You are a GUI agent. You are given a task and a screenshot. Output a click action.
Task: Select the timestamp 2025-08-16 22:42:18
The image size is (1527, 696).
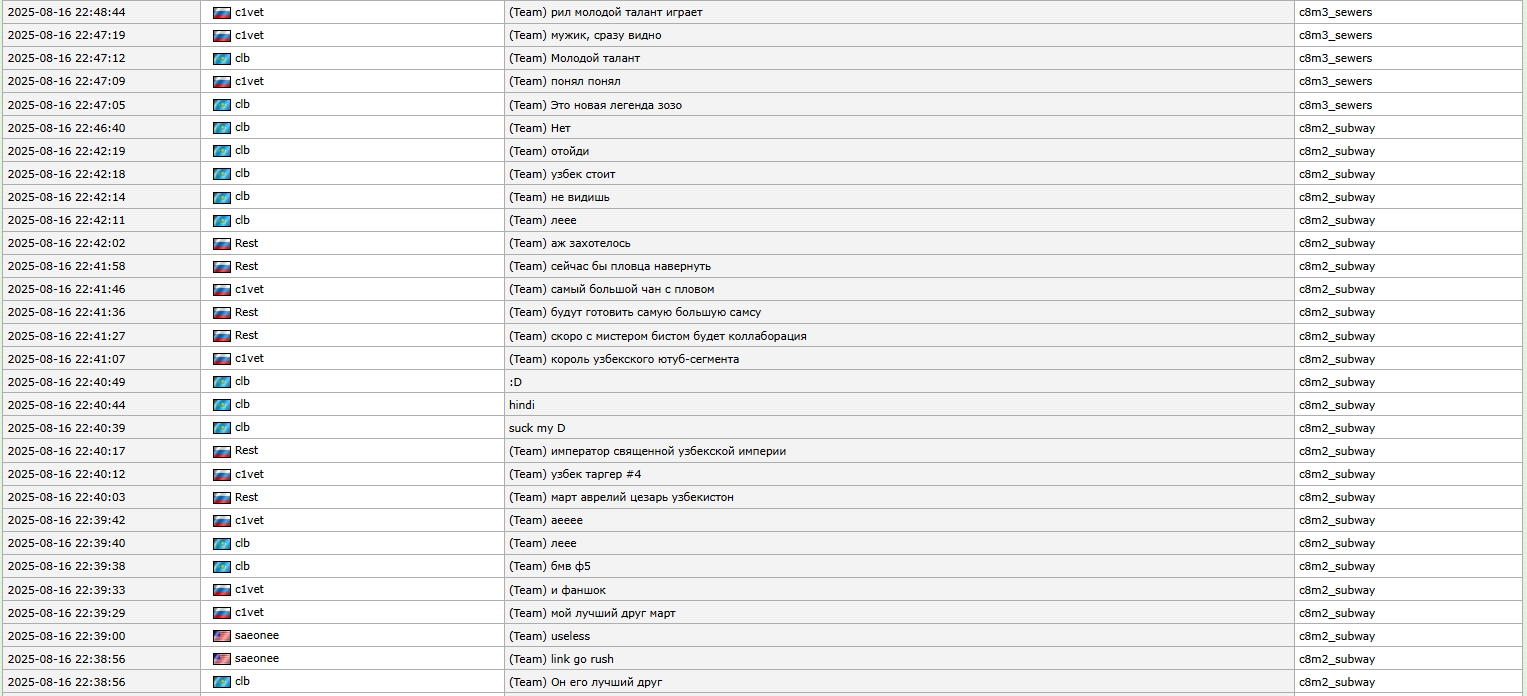[x=66, y=174]
